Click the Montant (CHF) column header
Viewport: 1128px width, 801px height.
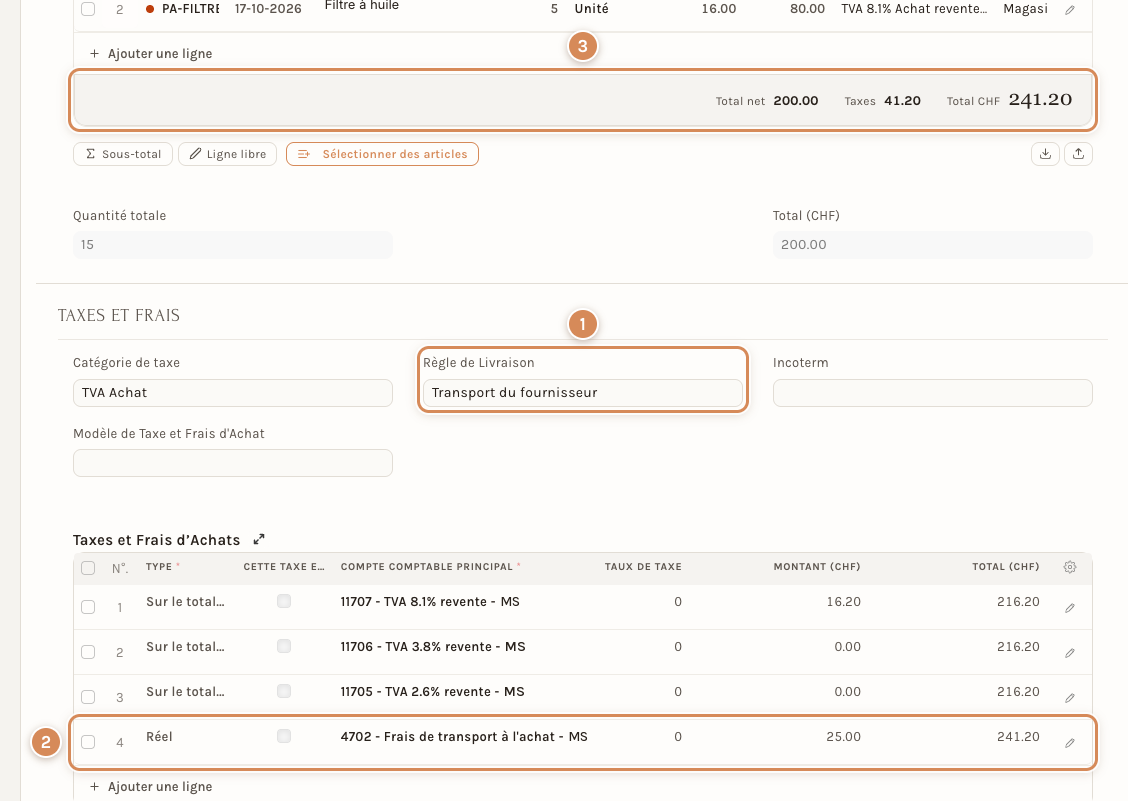(x=817, y=567)
